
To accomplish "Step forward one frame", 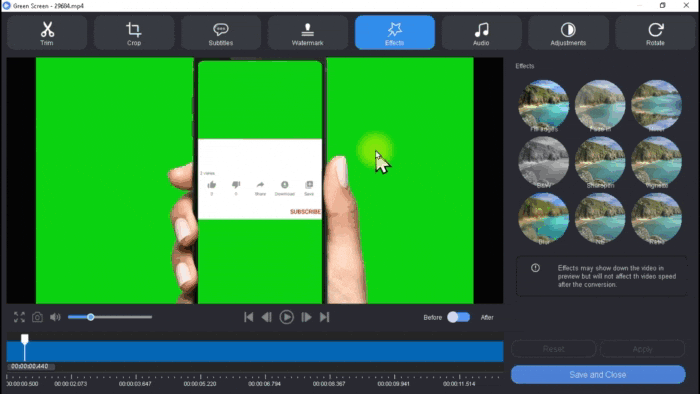I will tap(306, 317).
